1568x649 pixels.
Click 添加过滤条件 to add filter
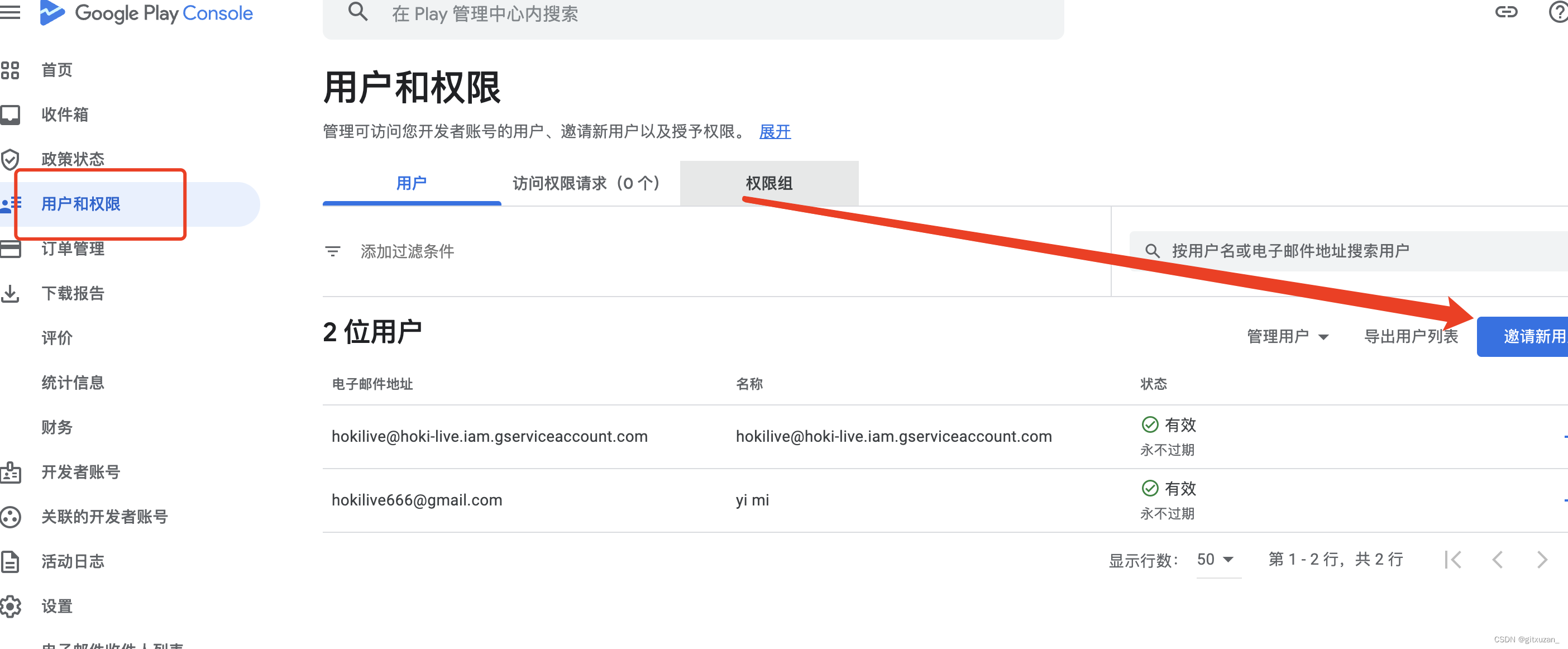[407, 251]
